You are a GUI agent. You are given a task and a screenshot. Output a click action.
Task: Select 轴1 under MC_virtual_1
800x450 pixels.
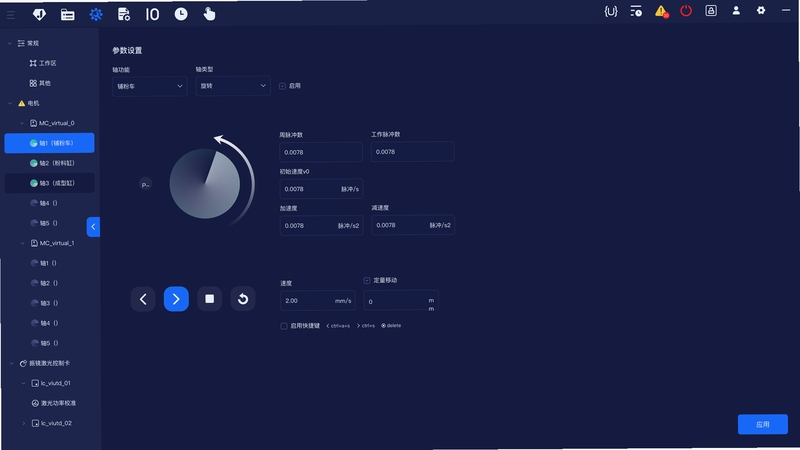[x=44, y=263]
